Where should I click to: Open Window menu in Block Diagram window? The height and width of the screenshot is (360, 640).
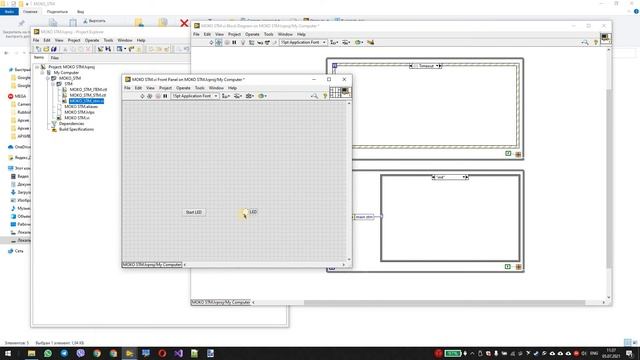(x=285, y=34)
